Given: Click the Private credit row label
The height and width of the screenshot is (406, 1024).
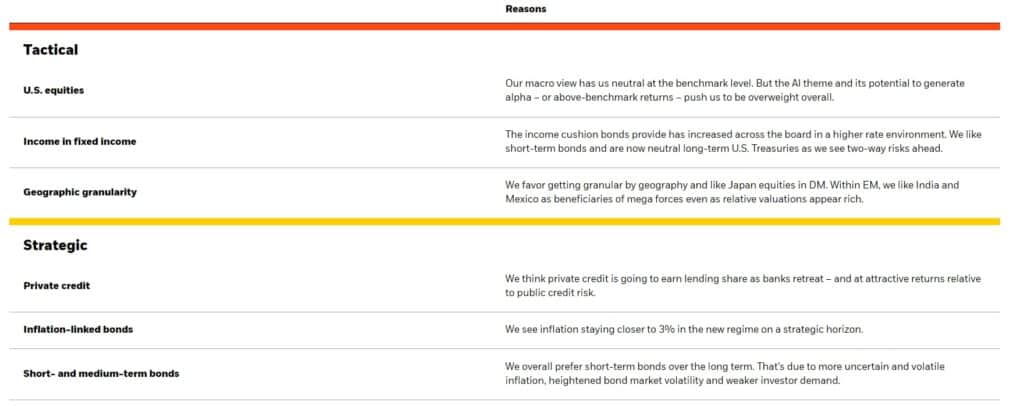Looking at the screenshot, I should 57,286.
